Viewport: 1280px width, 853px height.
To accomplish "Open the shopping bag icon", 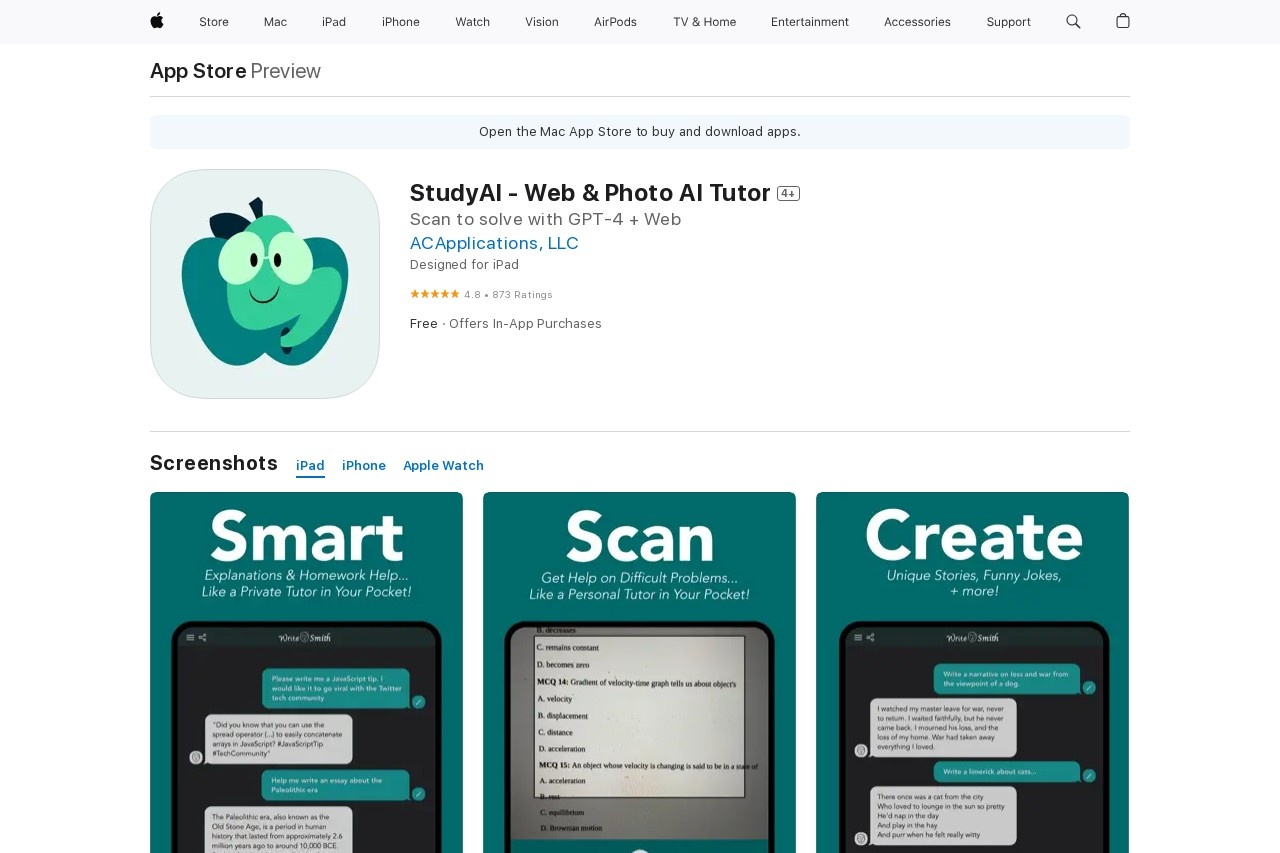I will 1123,21.
